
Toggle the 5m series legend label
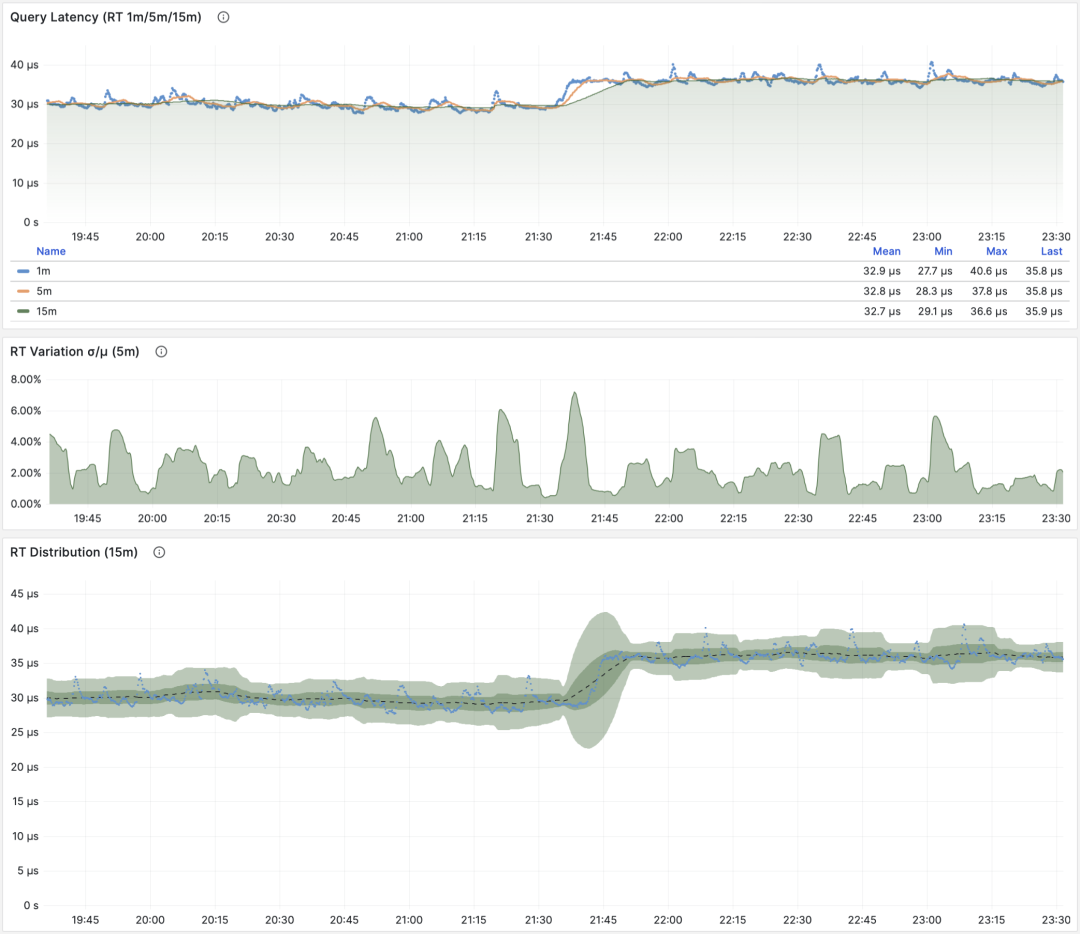43,291
